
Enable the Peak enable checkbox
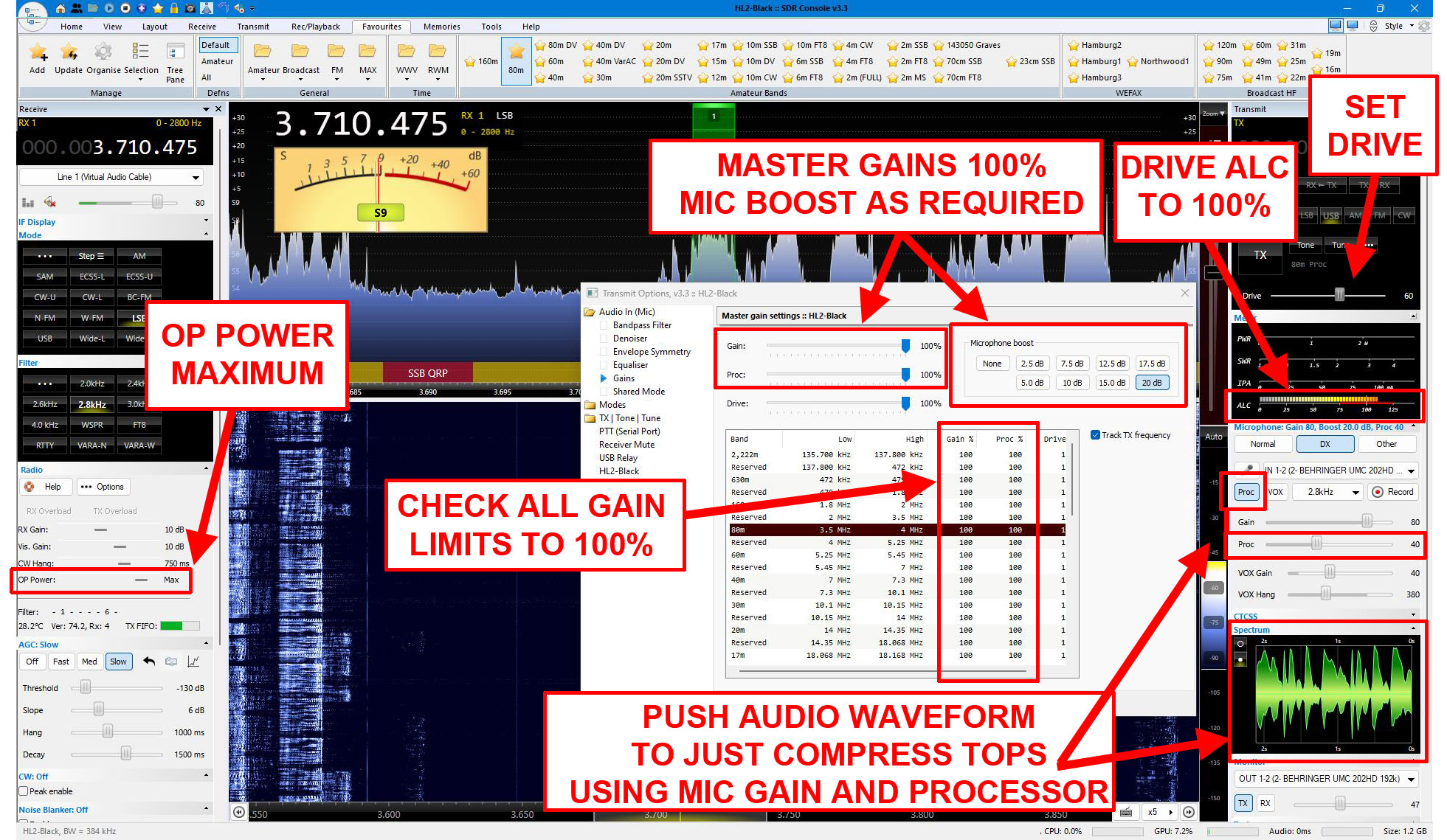click(x=24, y=791)
